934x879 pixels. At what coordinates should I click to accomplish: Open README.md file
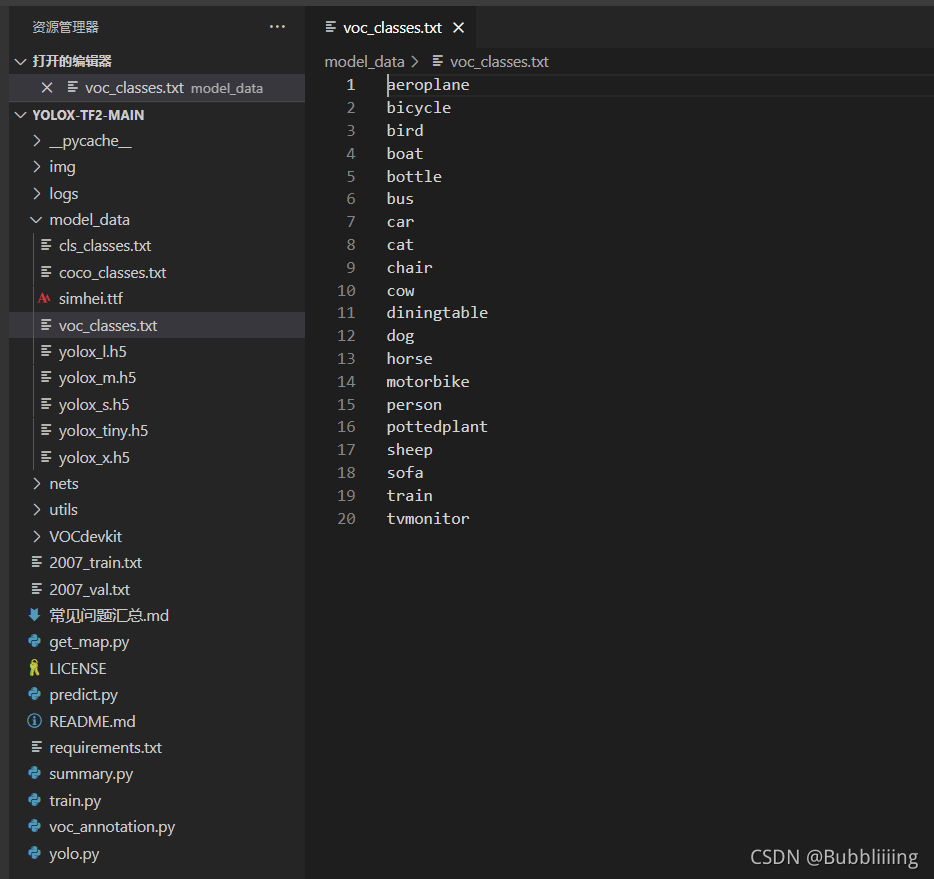coord(92,722)
